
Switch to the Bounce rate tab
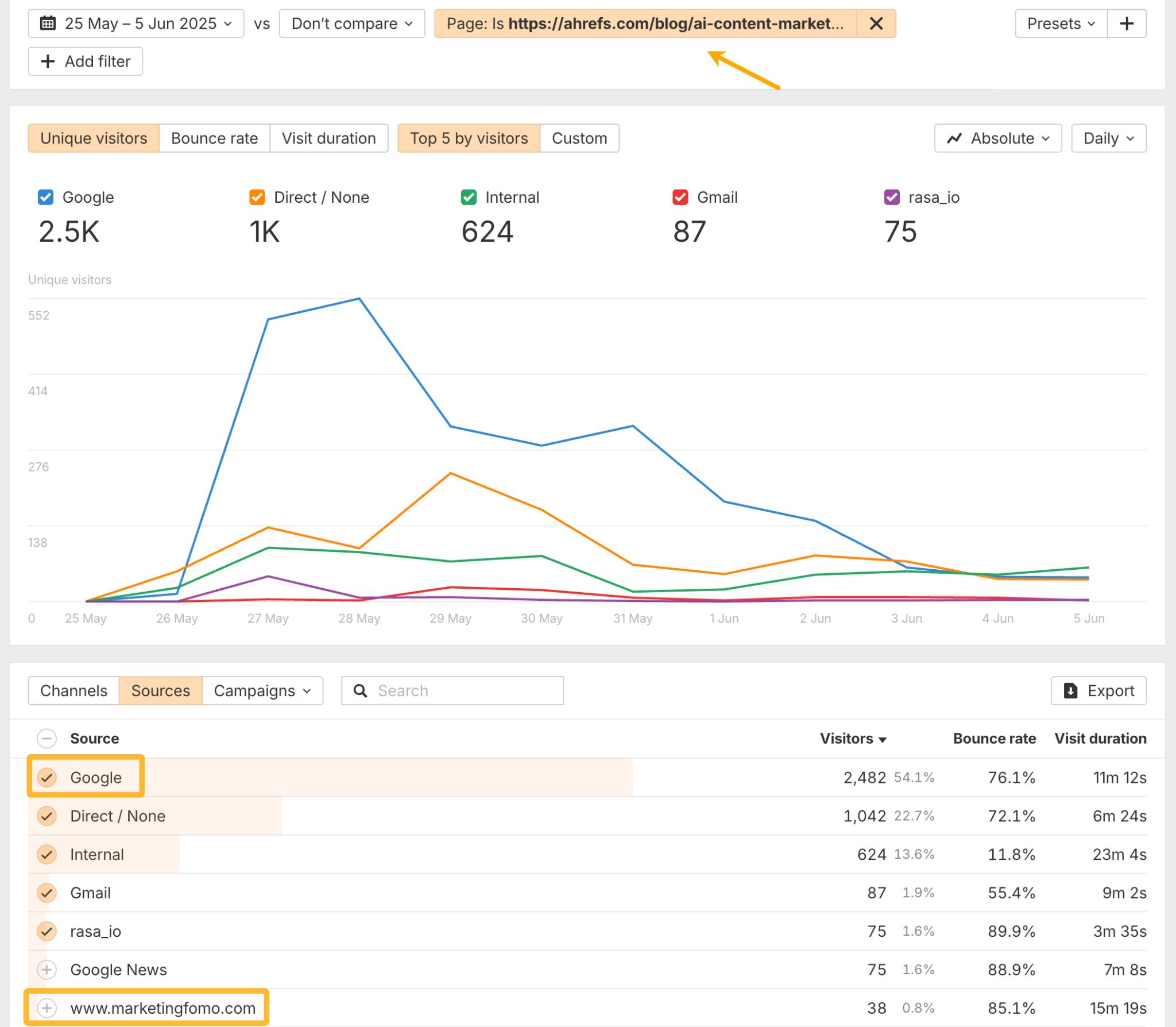tap(214, 138)
